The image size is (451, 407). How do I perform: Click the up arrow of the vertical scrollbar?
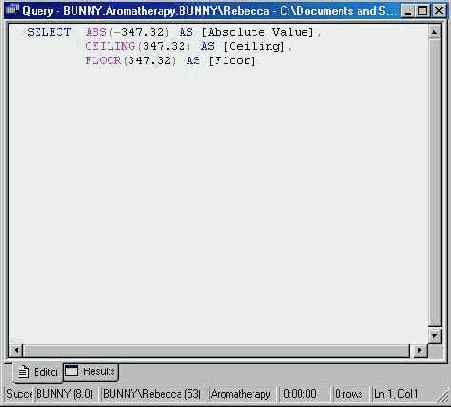click(434, 32)
